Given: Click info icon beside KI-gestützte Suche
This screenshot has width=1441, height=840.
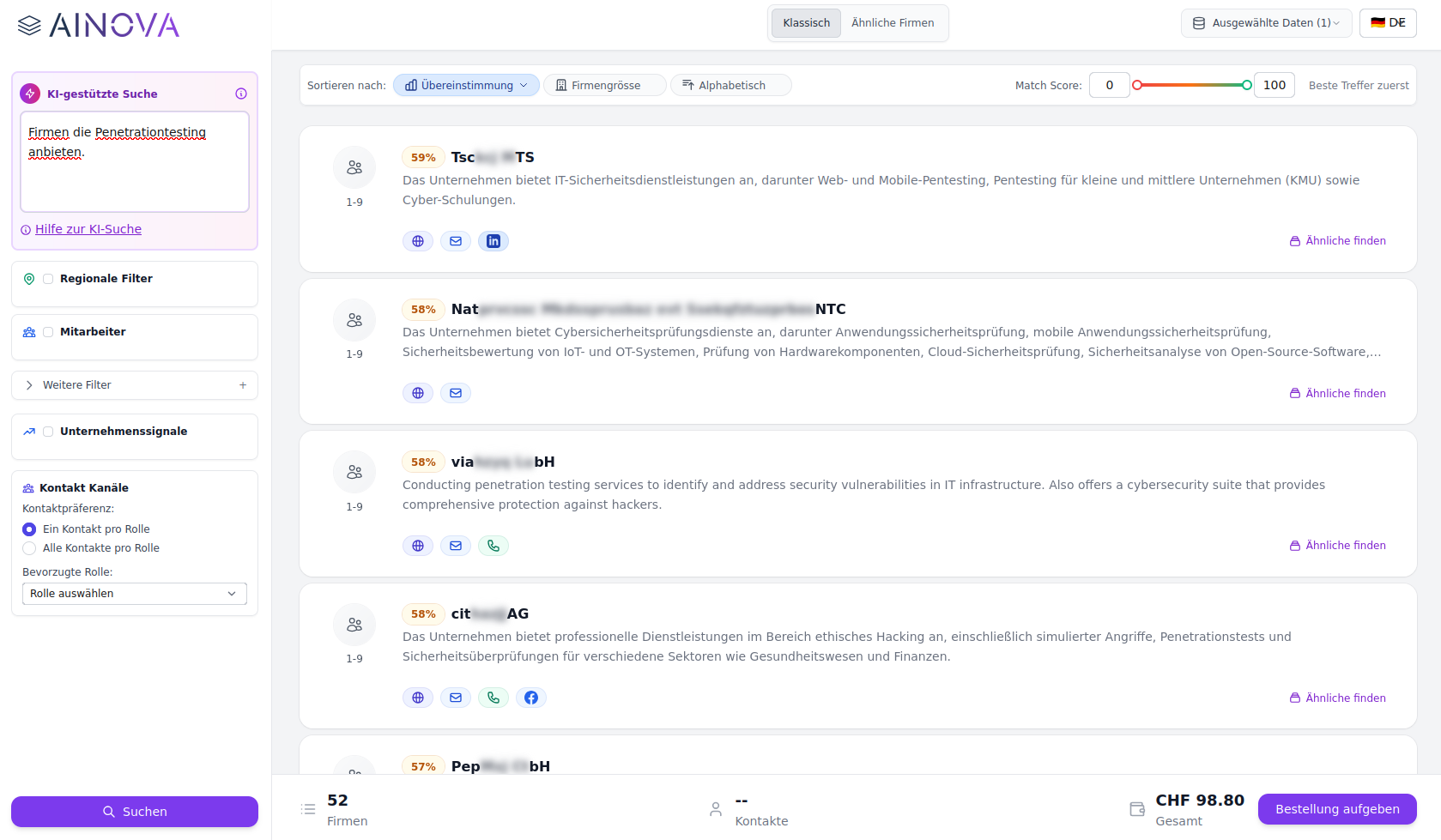Looking at the screenshot, I should (x=241, y=94).
